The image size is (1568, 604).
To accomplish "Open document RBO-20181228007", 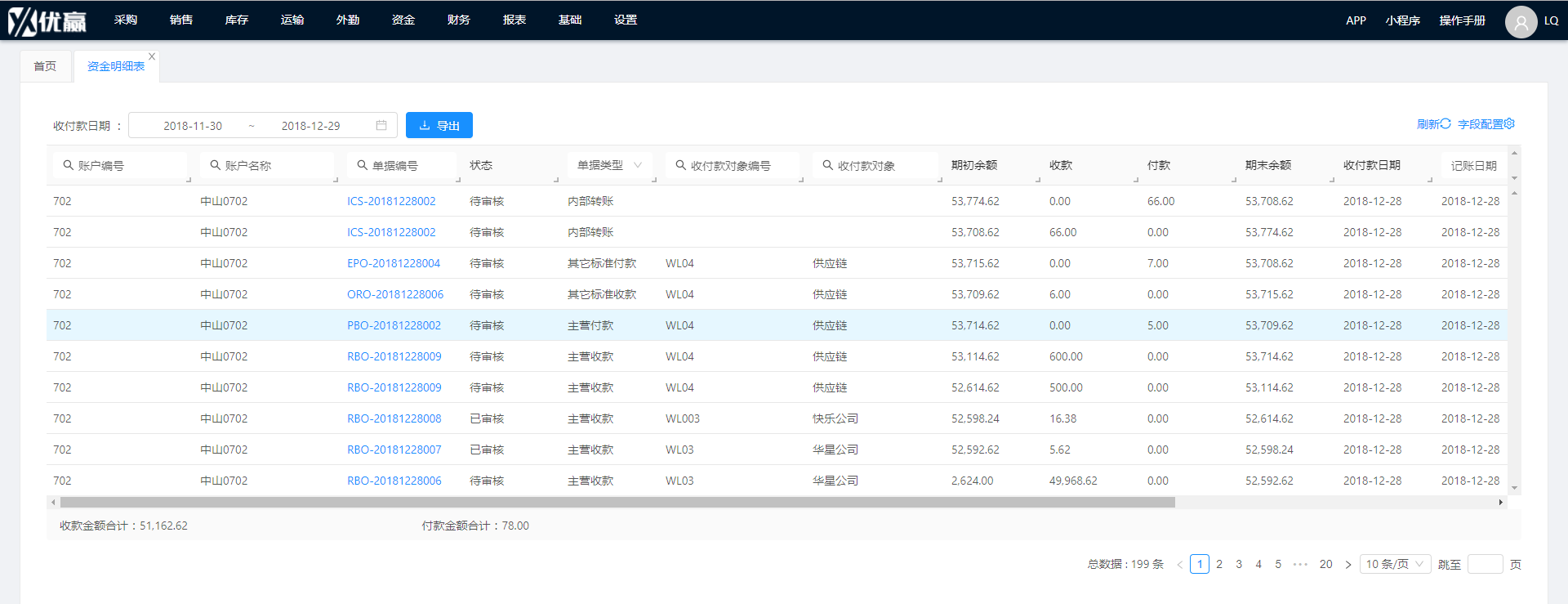I will (x=394, y=450).
